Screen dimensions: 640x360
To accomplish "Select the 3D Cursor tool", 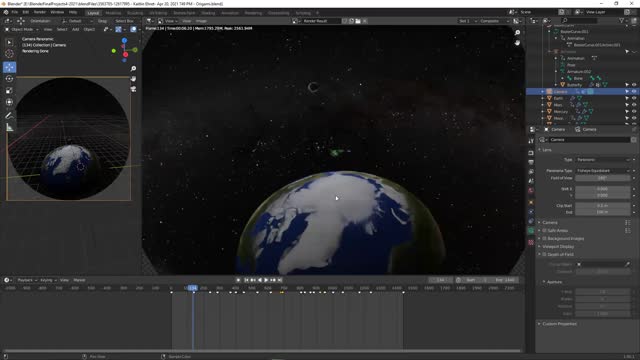I will point(9,53).
